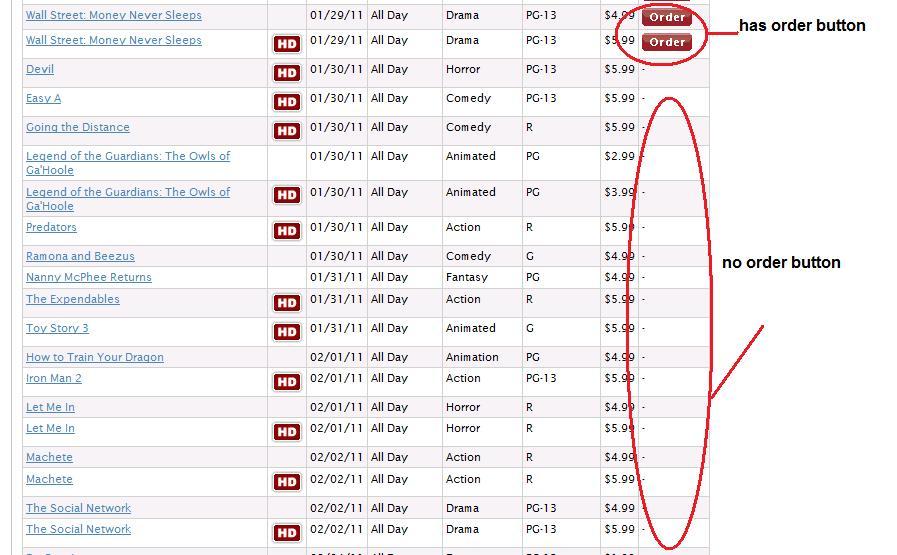The width and height of the screenshot is (897, 555).
Task: Select HD badge in Iron Man 2 row
Action: tap(287, 382)
